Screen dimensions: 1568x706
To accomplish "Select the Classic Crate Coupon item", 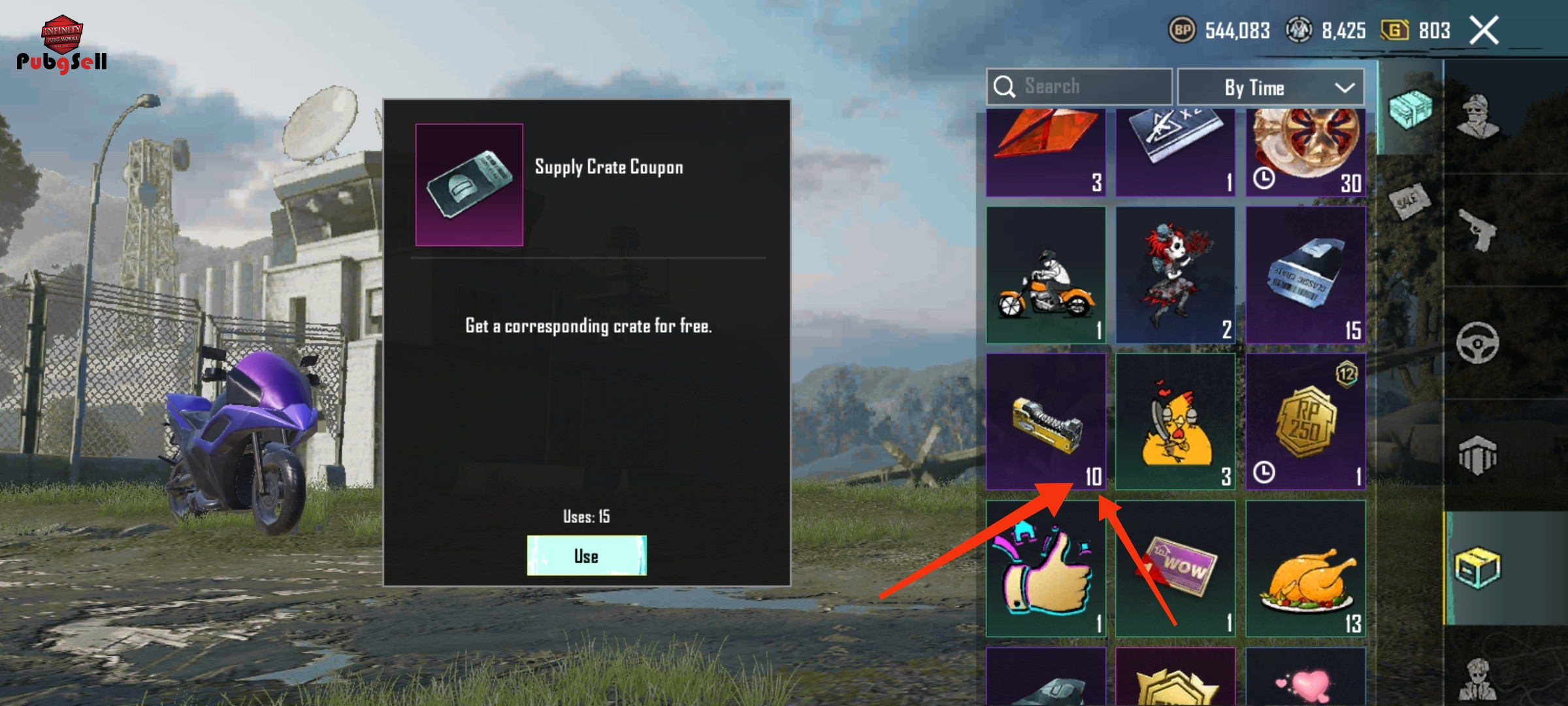I will pyautogui.click(x=1305, y=275).
